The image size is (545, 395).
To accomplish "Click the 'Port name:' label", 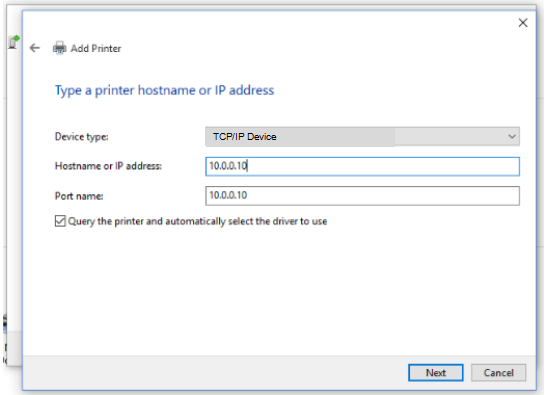I will point(79,196).
